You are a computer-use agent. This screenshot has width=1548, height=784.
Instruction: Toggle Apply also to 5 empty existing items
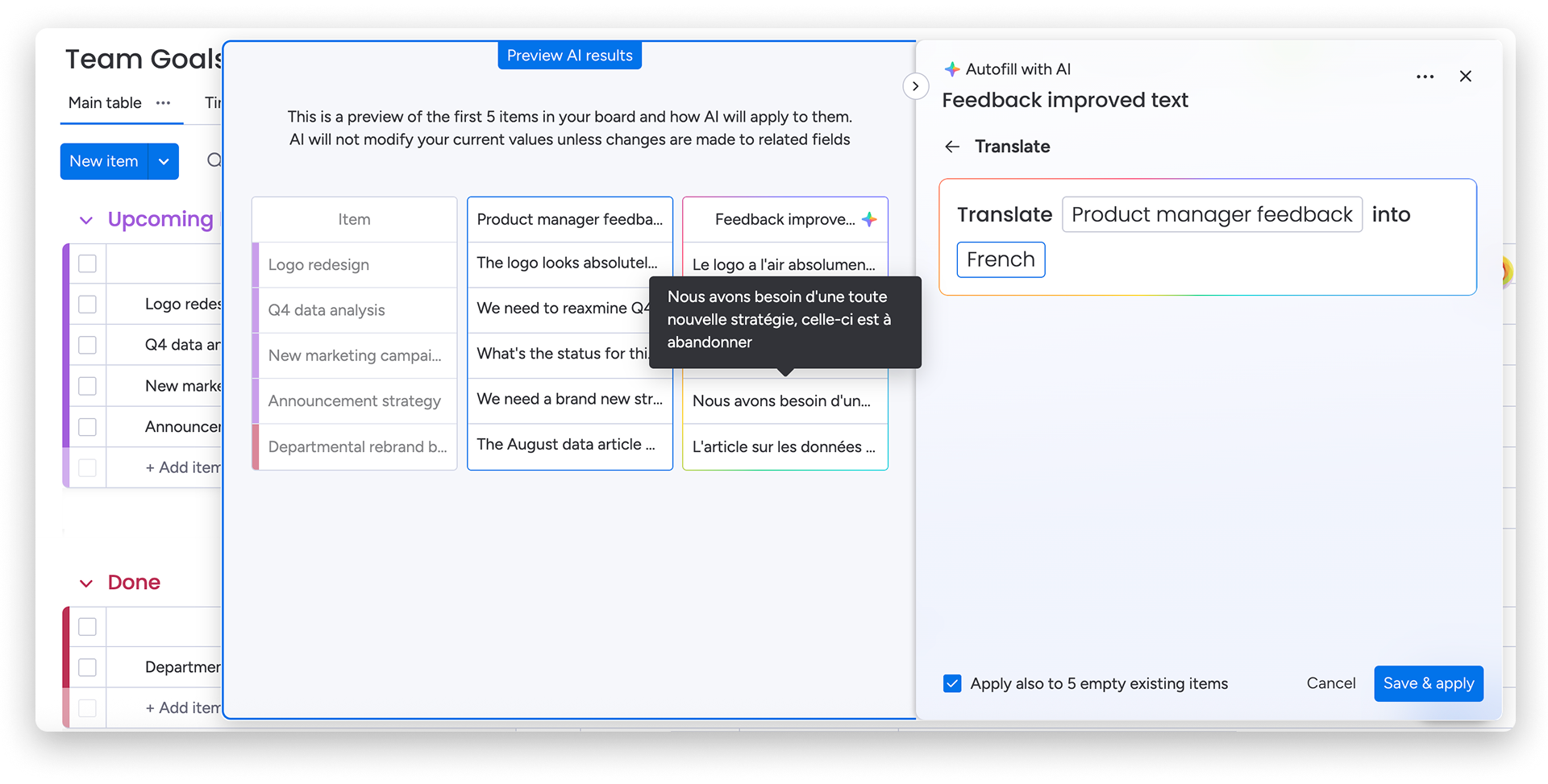click(x=952, y=683)
